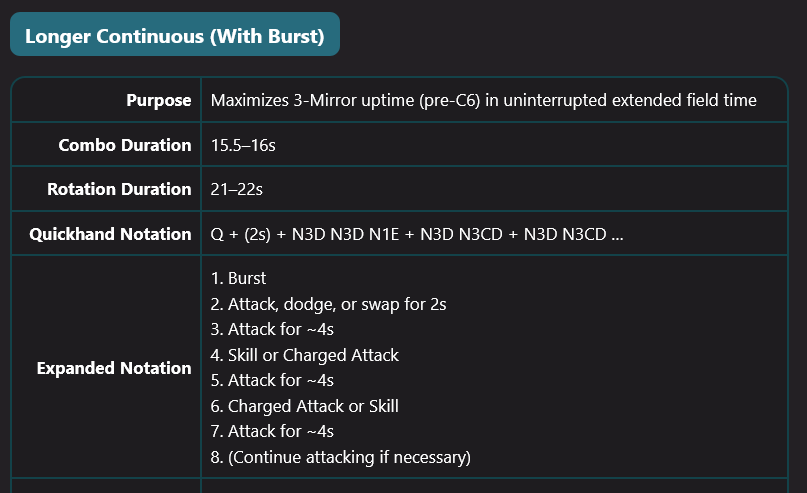The height and width of the screenshot is (493, 807).
Task: Click step 2 Attack, dodge, or swap for 2s
Action: 328,304
